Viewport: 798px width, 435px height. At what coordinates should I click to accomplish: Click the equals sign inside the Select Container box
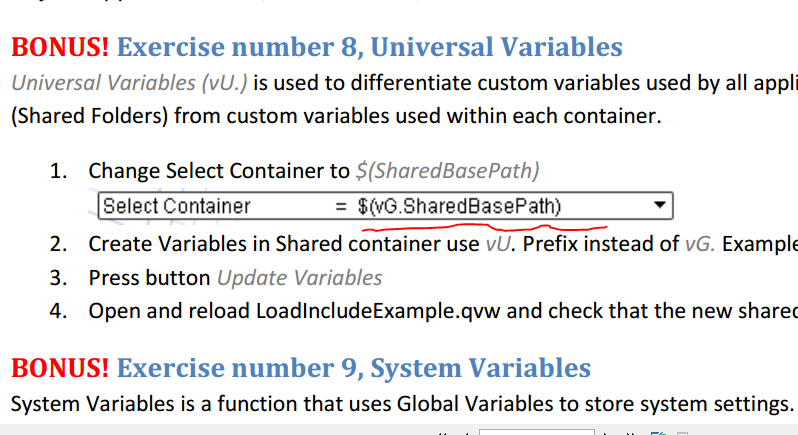[x=341, y=207]
